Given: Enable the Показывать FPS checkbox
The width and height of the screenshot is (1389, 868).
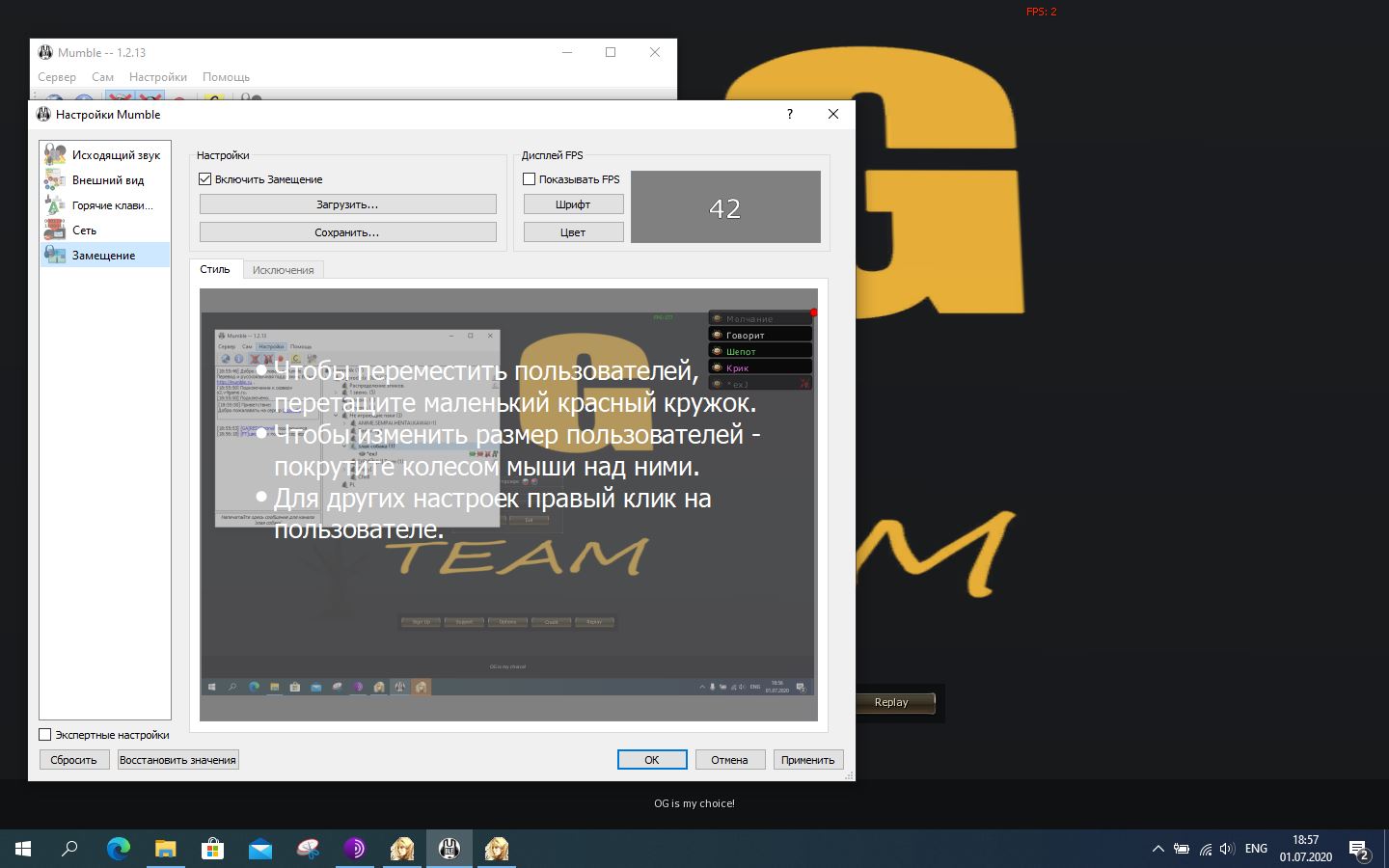Looking at the screenshot, I should tap(529, 179).
